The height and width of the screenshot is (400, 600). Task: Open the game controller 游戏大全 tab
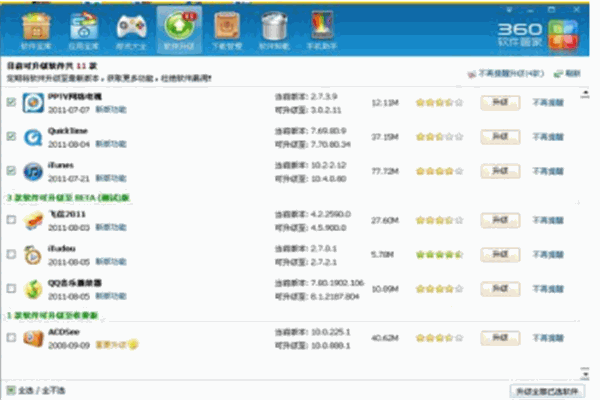[131, 32]
